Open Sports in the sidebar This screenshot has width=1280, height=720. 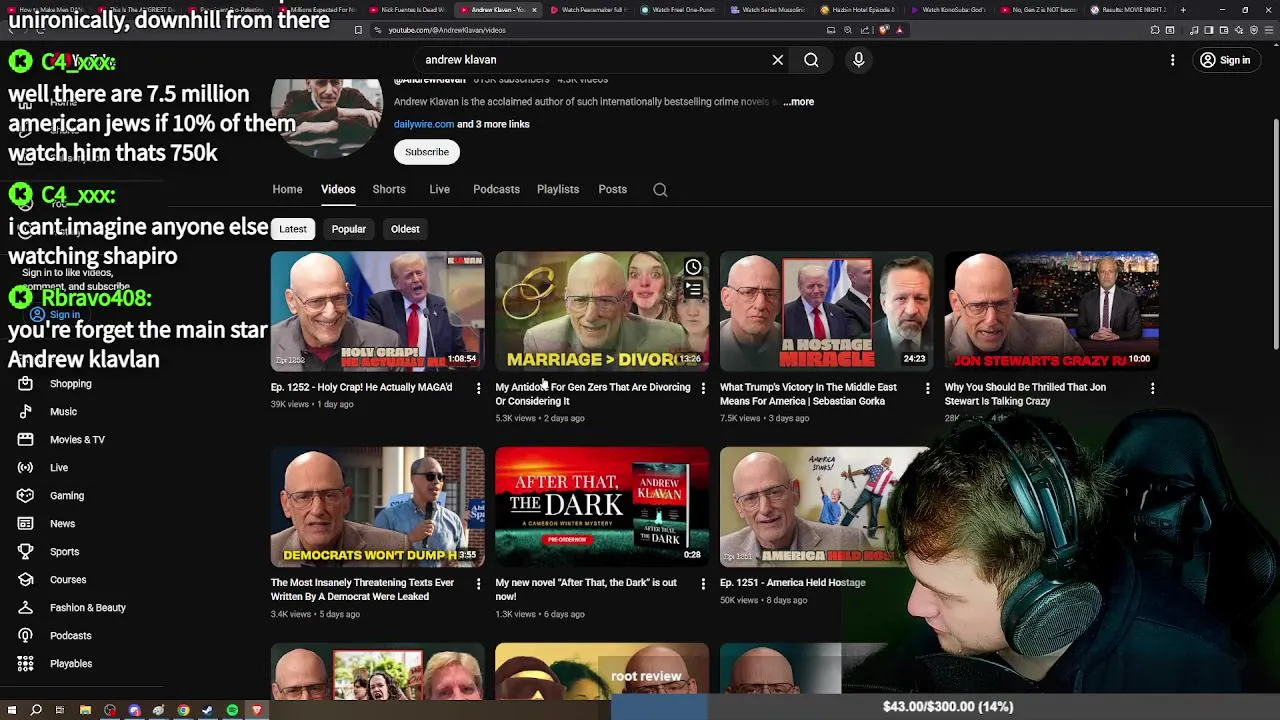click(64, 552)
